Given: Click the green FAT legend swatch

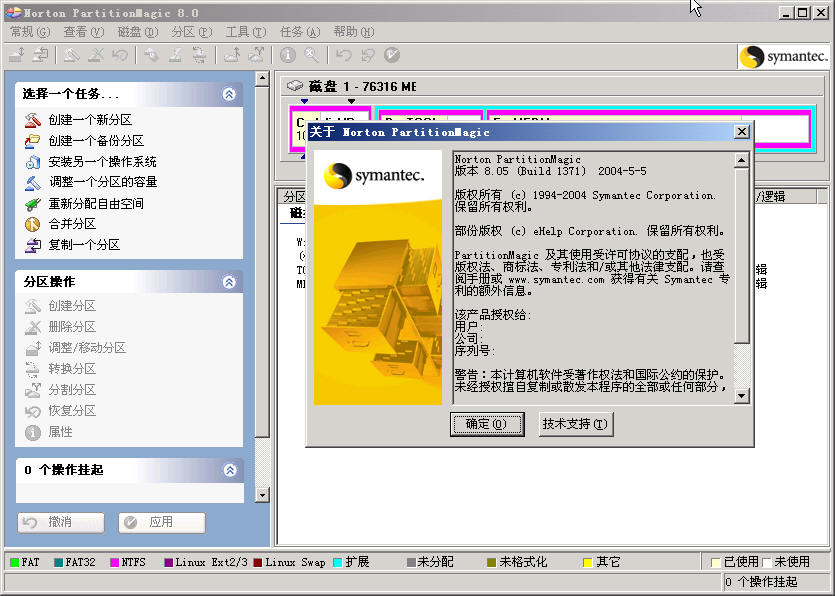Looking at the screenshot, I should [x=14, y=562].
